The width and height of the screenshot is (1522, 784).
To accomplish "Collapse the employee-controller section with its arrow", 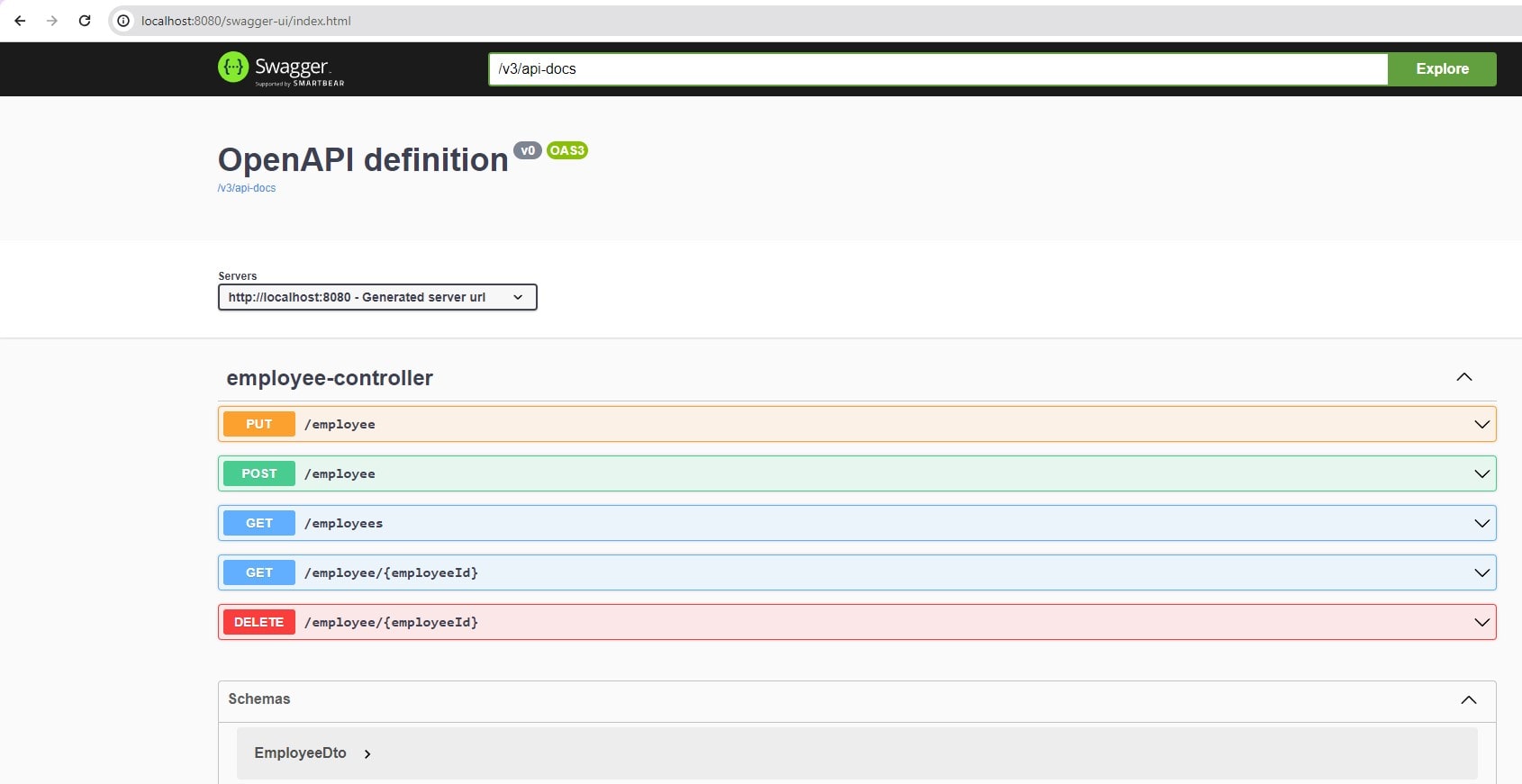I will tap(1464, 377).
